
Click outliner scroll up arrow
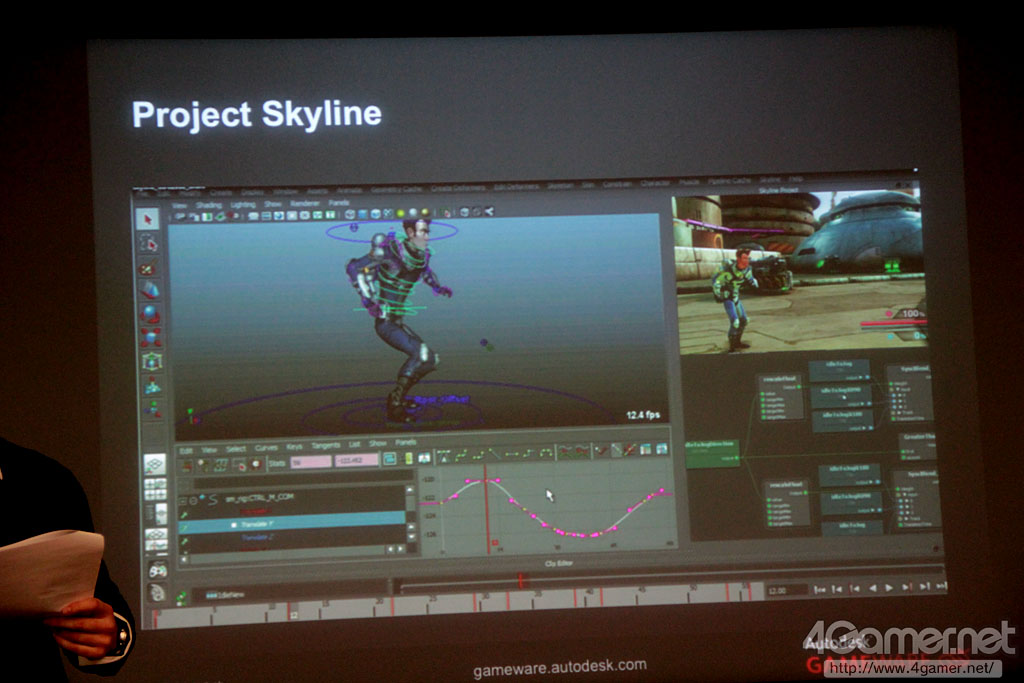coord(409,490)
